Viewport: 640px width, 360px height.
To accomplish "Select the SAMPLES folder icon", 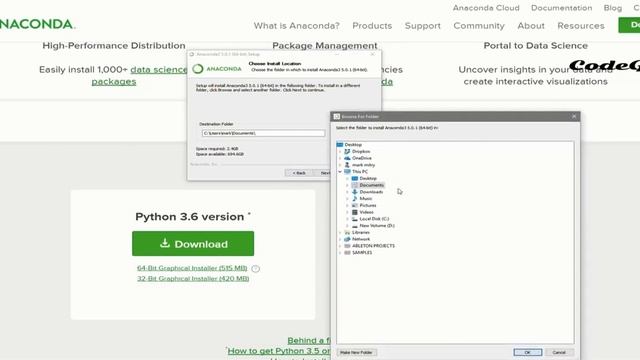I will 347,253.
